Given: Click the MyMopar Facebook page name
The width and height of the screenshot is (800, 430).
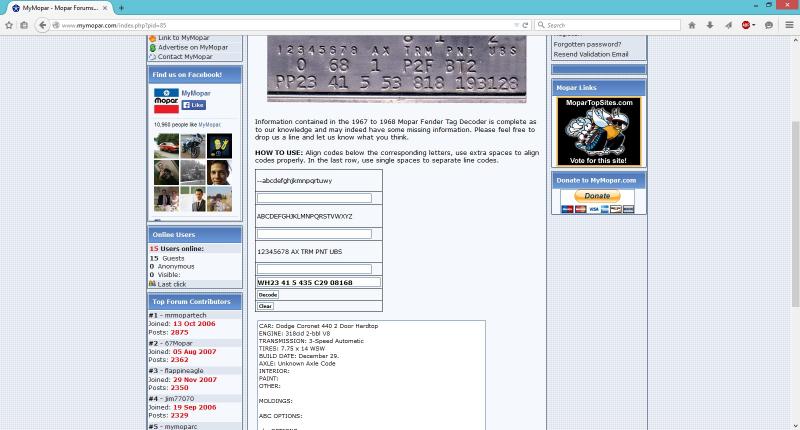Looking at the screenshot, I should pyautogui.click(x=196, y=93).
